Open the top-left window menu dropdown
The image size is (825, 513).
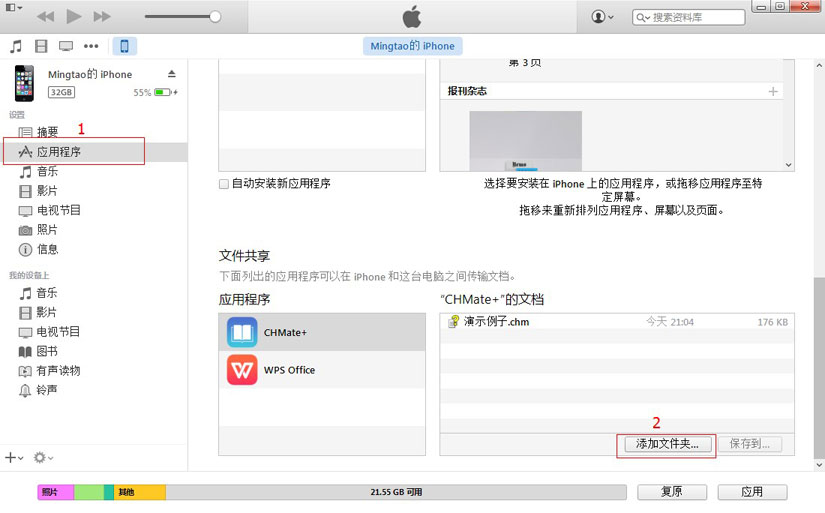(14, 7)
